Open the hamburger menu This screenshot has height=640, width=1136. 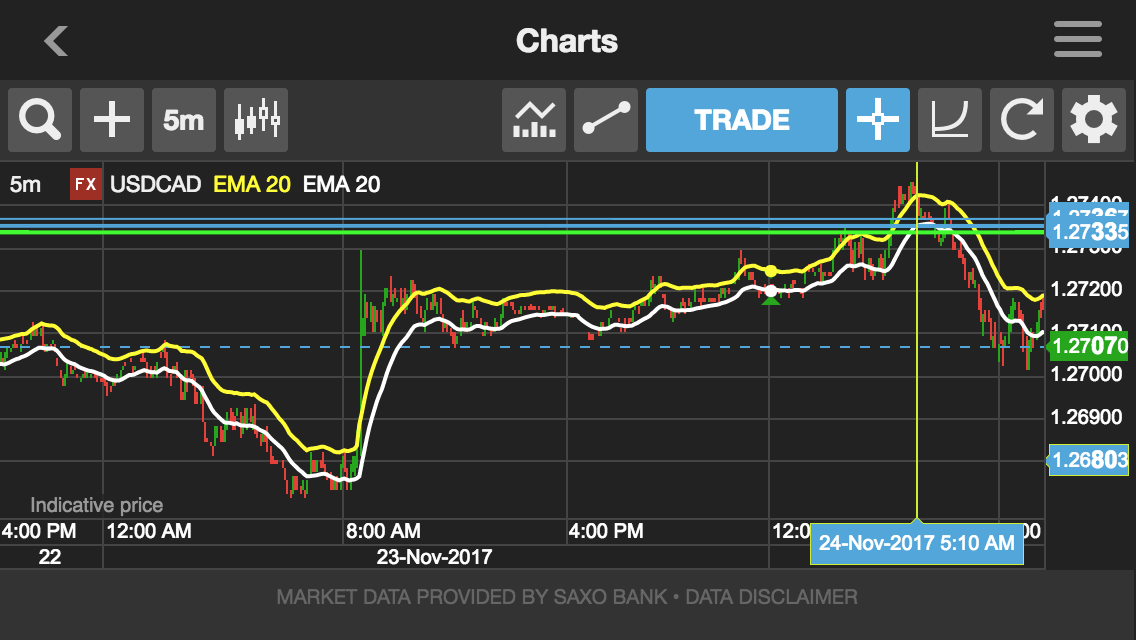pos(1077,41)
